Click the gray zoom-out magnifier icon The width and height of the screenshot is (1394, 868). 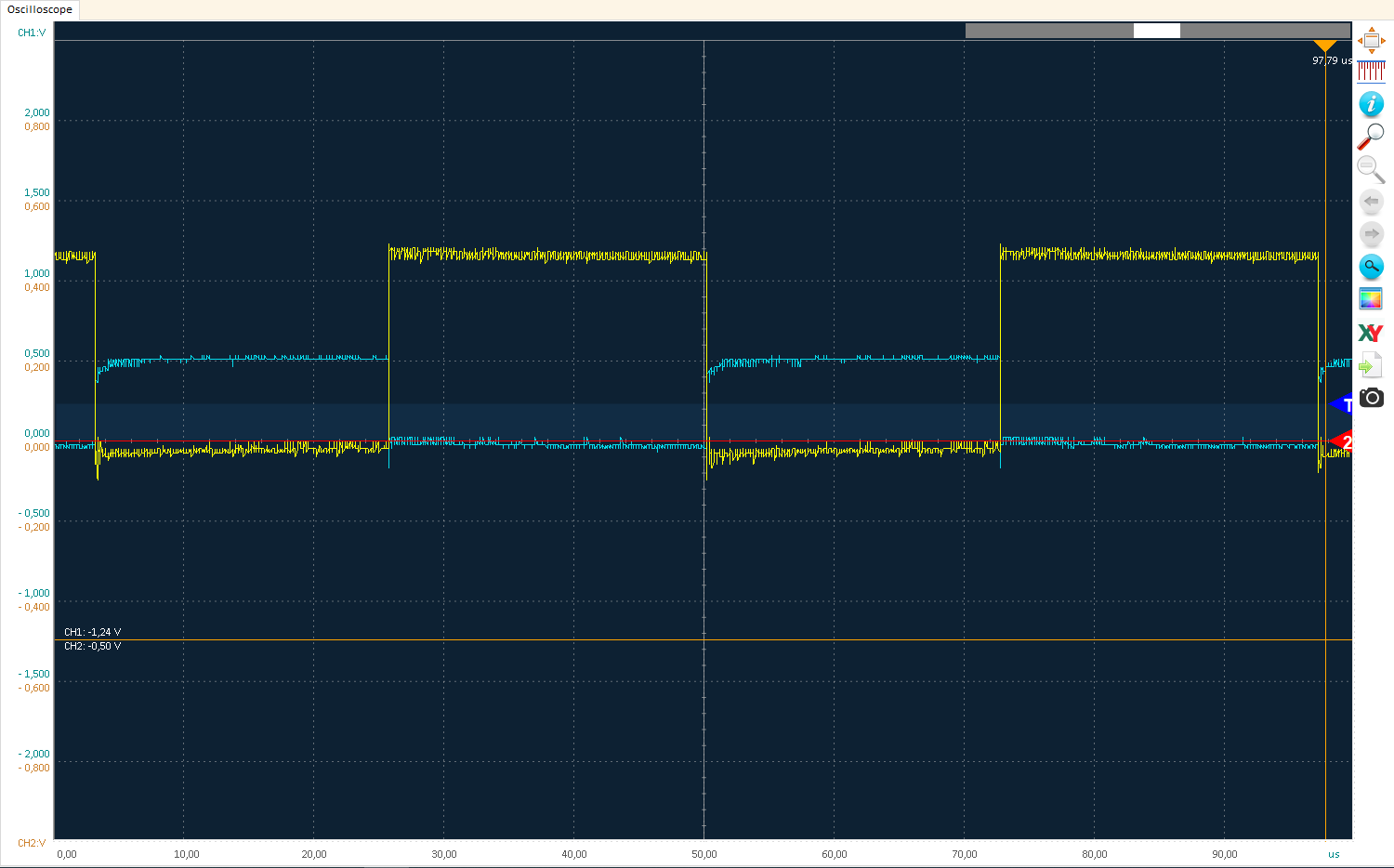pyautogui.click(x=1371, y=169)
